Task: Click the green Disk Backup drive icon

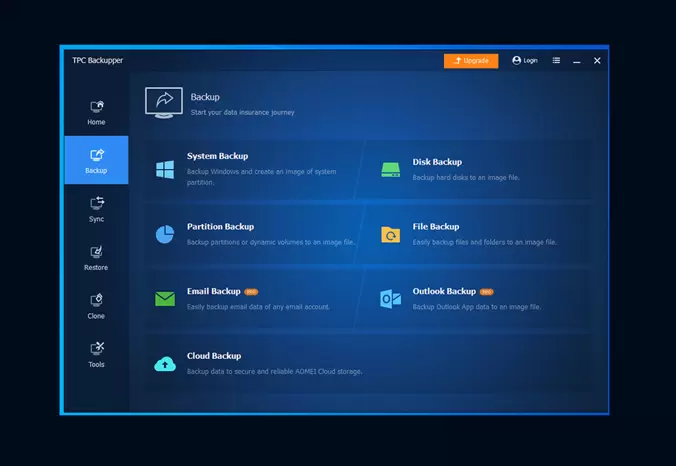Action: click(x=390, y=170)
